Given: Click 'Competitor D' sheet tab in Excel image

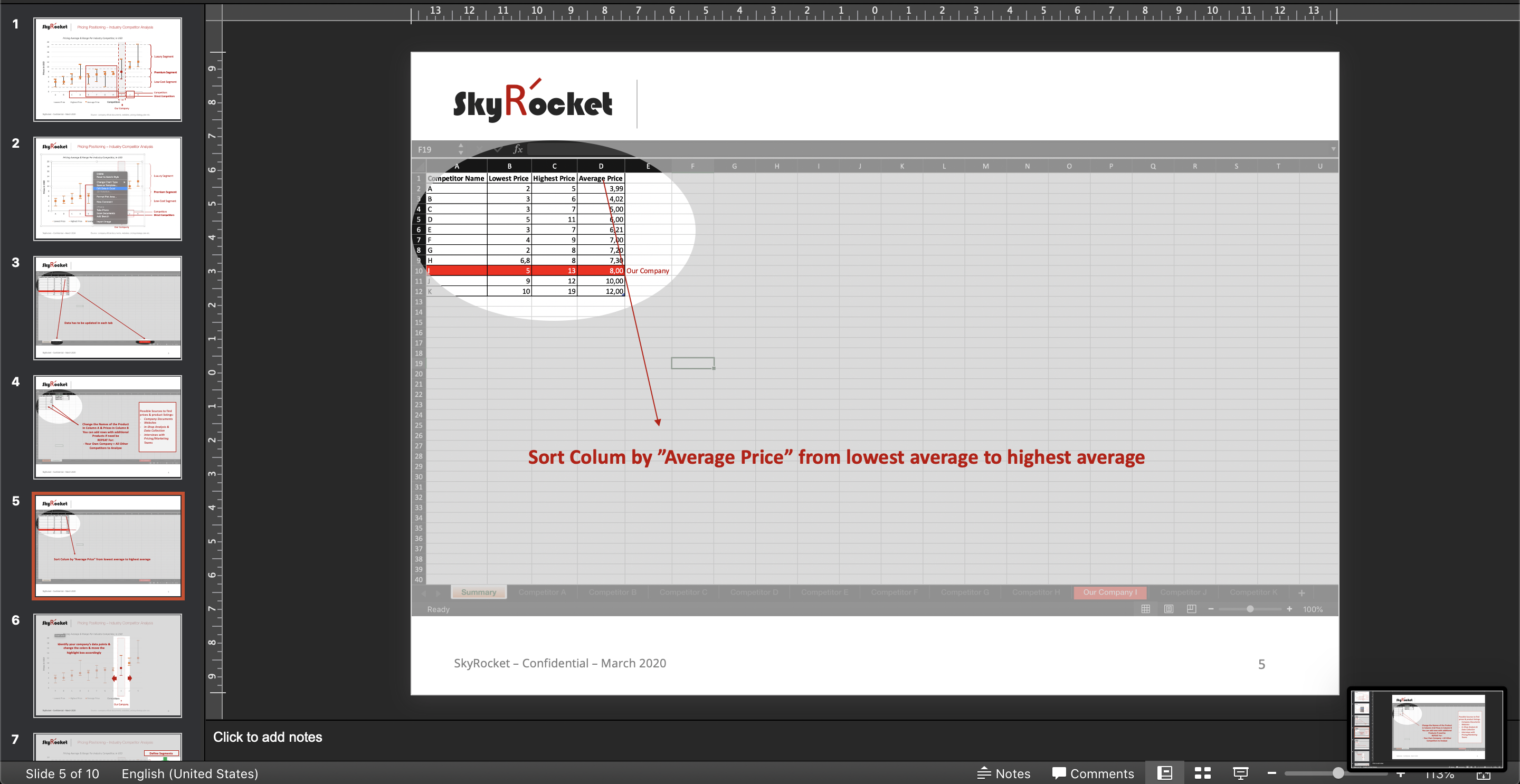Looking at the screenshot, I should (754, 592).
